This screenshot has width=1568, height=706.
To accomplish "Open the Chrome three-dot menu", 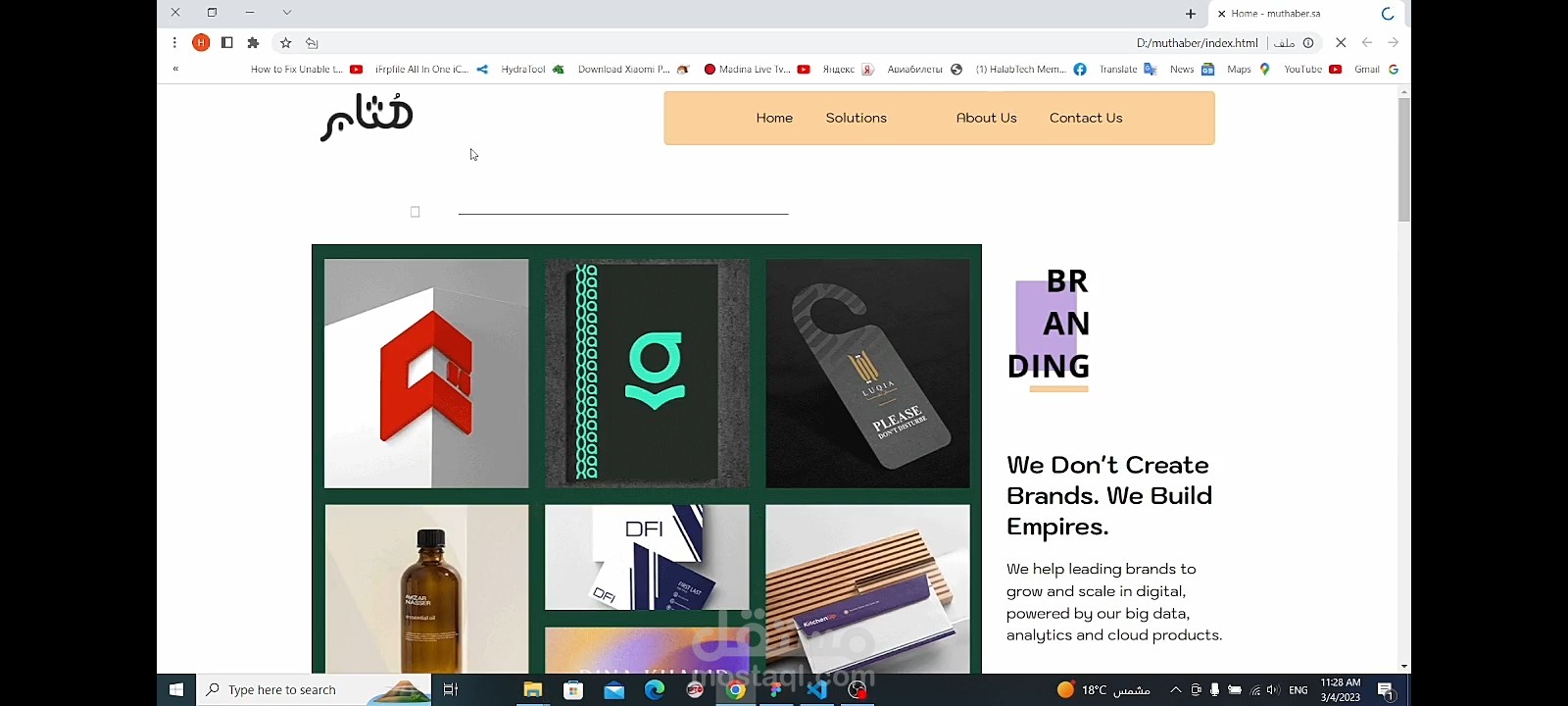I will tap(174, 42).
